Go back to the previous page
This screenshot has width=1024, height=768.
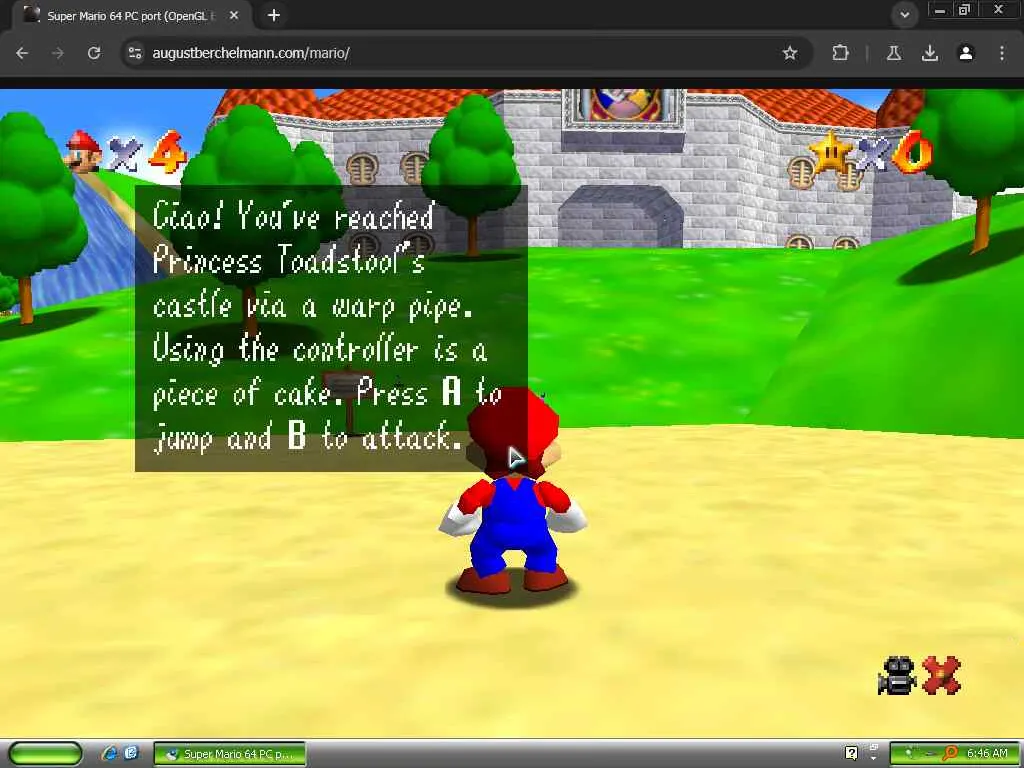pos(22,53)
